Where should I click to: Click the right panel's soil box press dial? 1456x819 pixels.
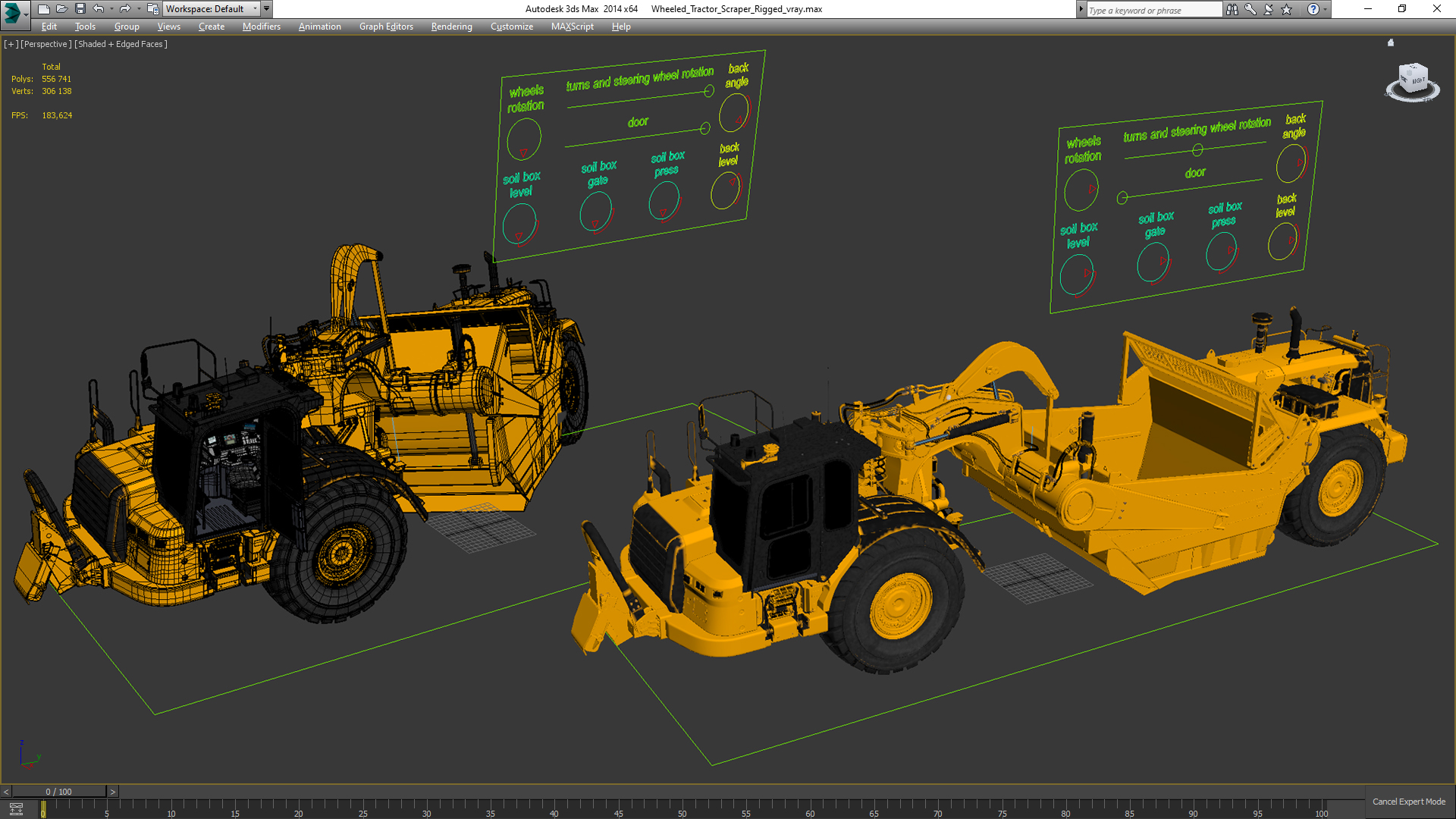pyautogui.click(x=1222, y=252)
